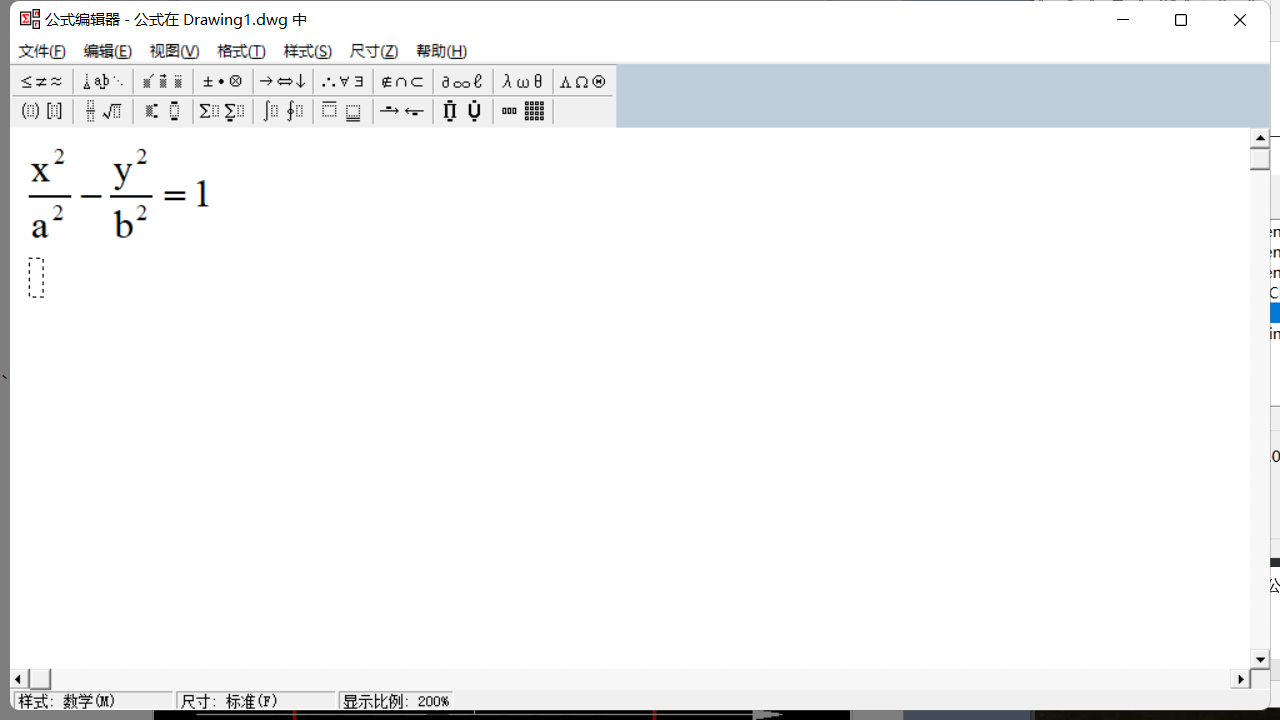Open the set theory symbols palette (∉∩⊂)
This screenshot has width=1280, height=720.
coord(402,82)
